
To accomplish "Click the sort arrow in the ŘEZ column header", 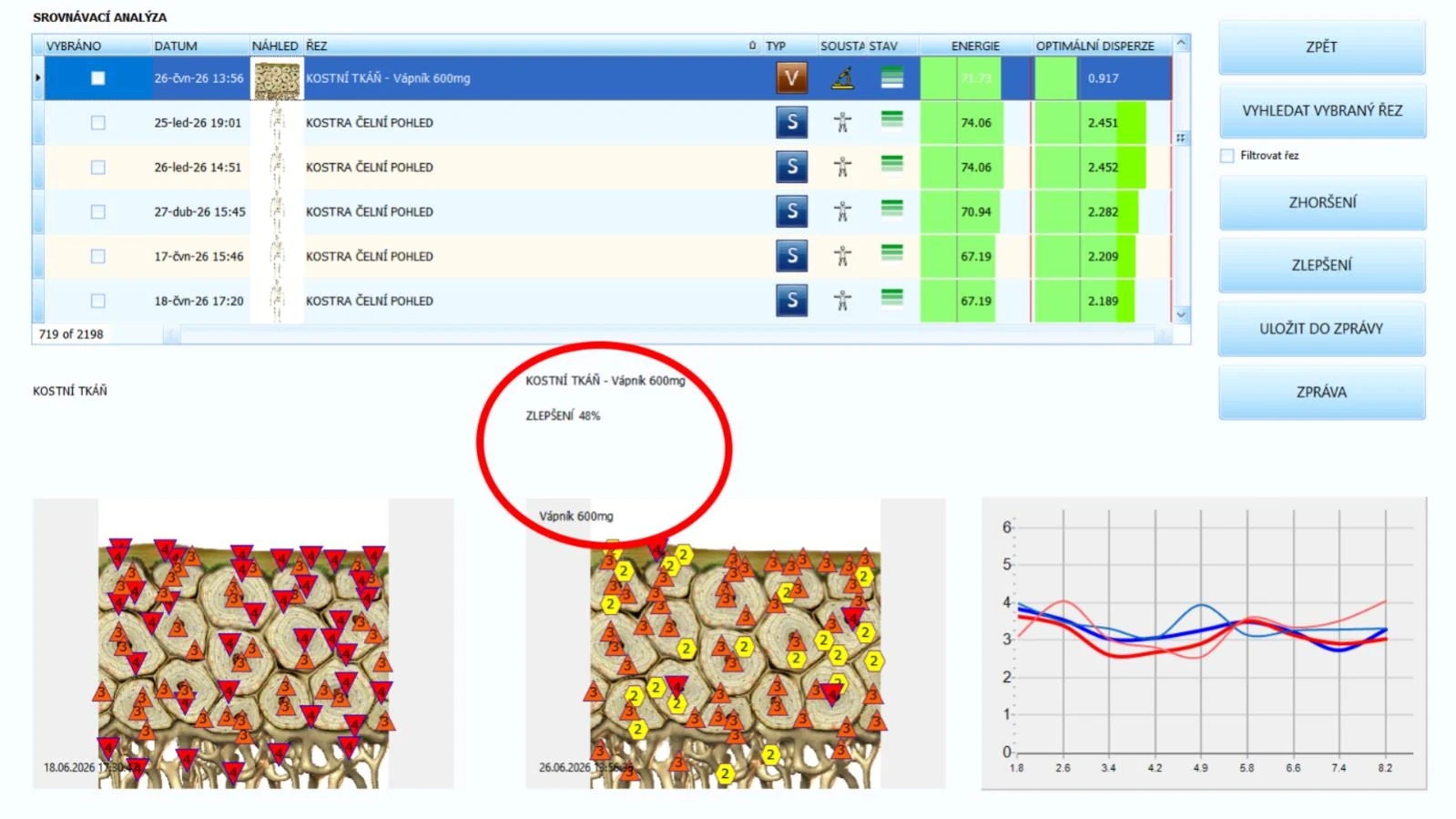I will click(752, 46).
